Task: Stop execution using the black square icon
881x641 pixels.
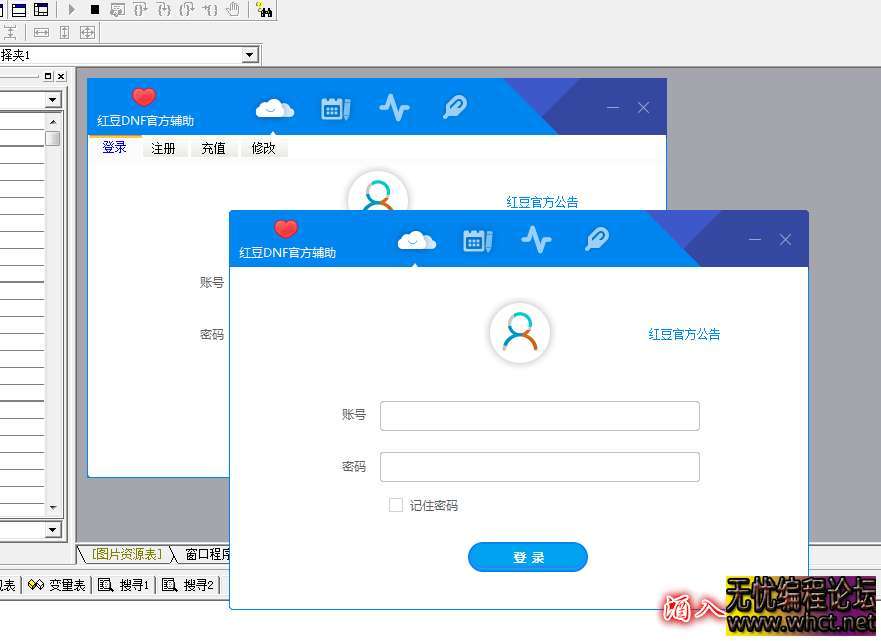Action: click(x=93, y=10)
